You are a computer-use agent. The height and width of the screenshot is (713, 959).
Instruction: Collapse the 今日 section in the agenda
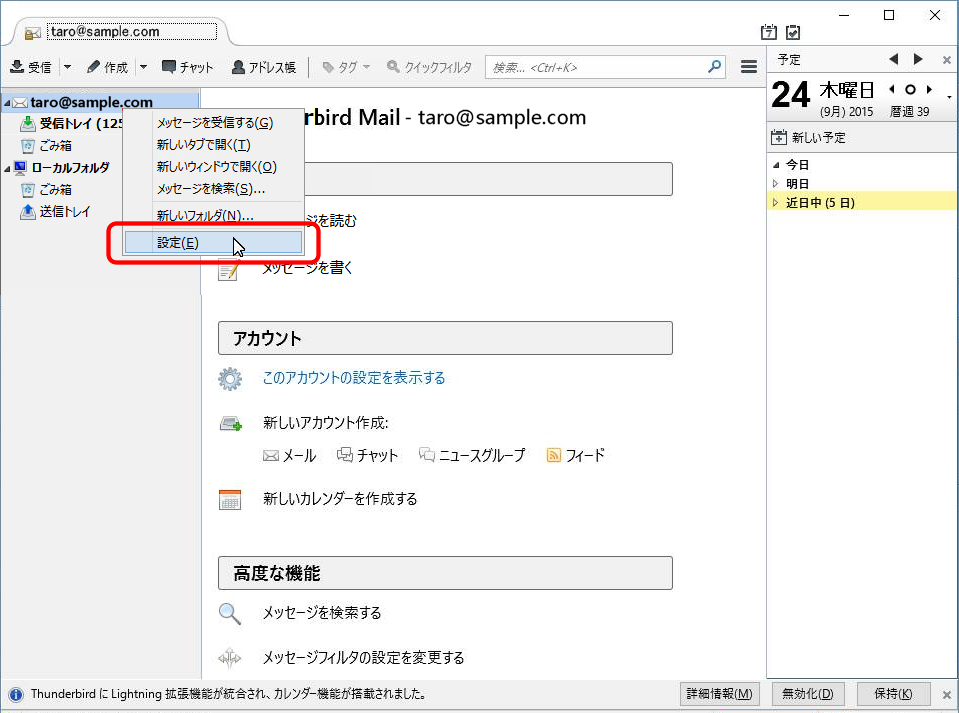click(775, 165)
